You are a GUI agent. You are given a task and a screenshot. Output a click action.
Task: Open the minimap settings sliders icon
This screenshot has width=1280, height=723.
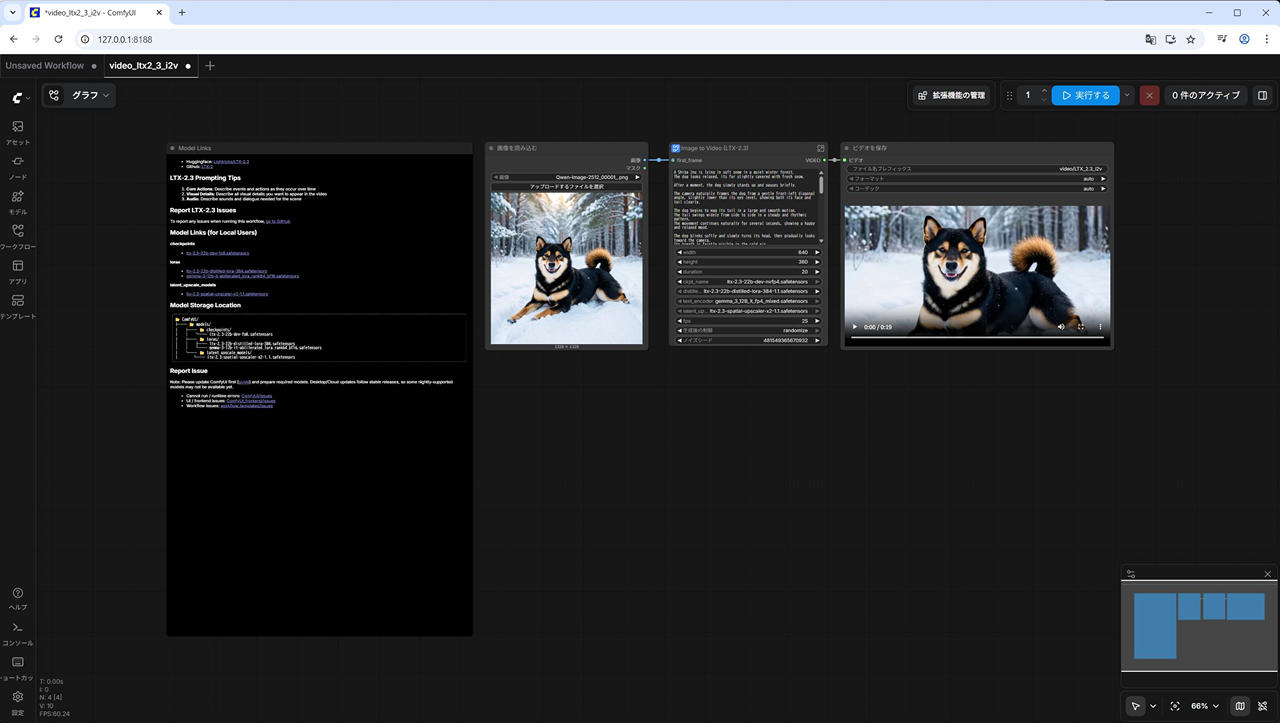[1131, 574]
